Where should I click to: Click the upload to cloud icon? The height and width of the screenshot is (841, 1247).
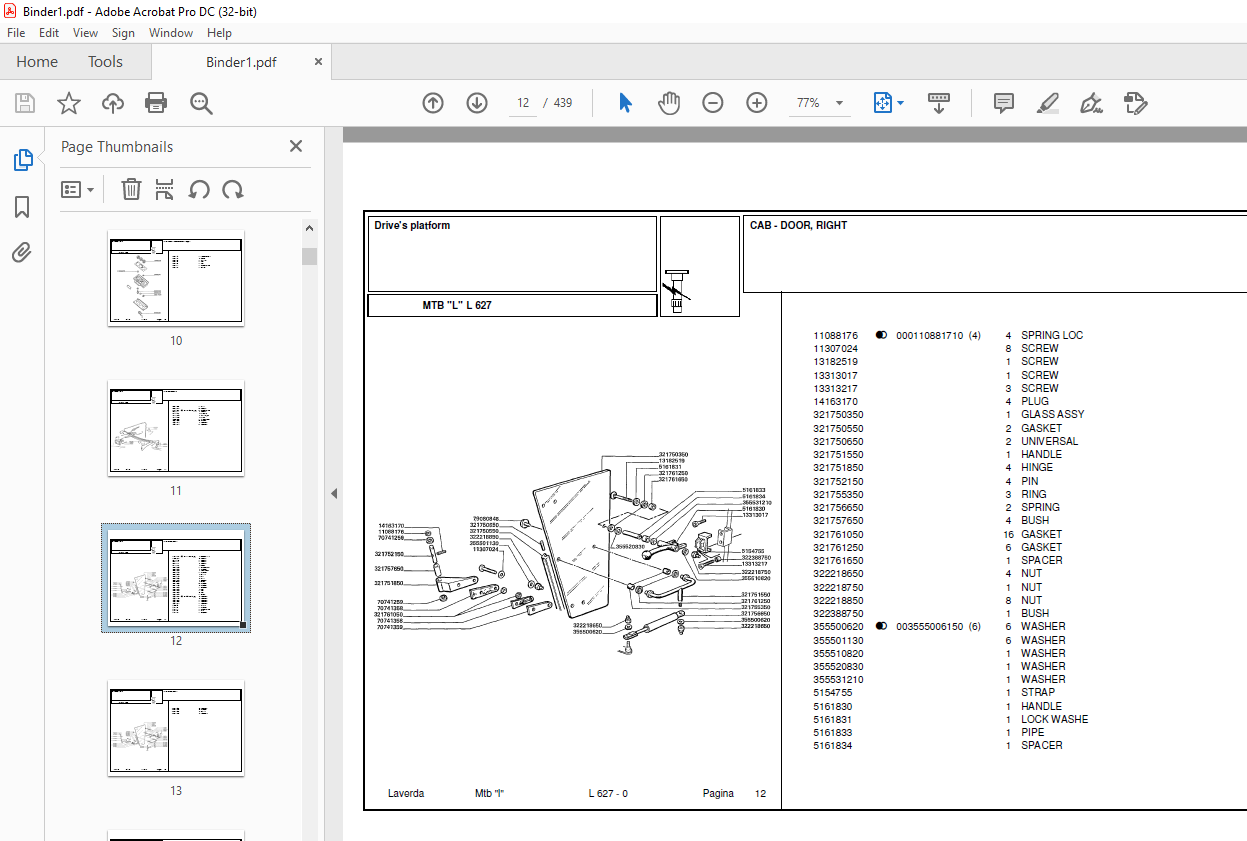coord(113,103)
